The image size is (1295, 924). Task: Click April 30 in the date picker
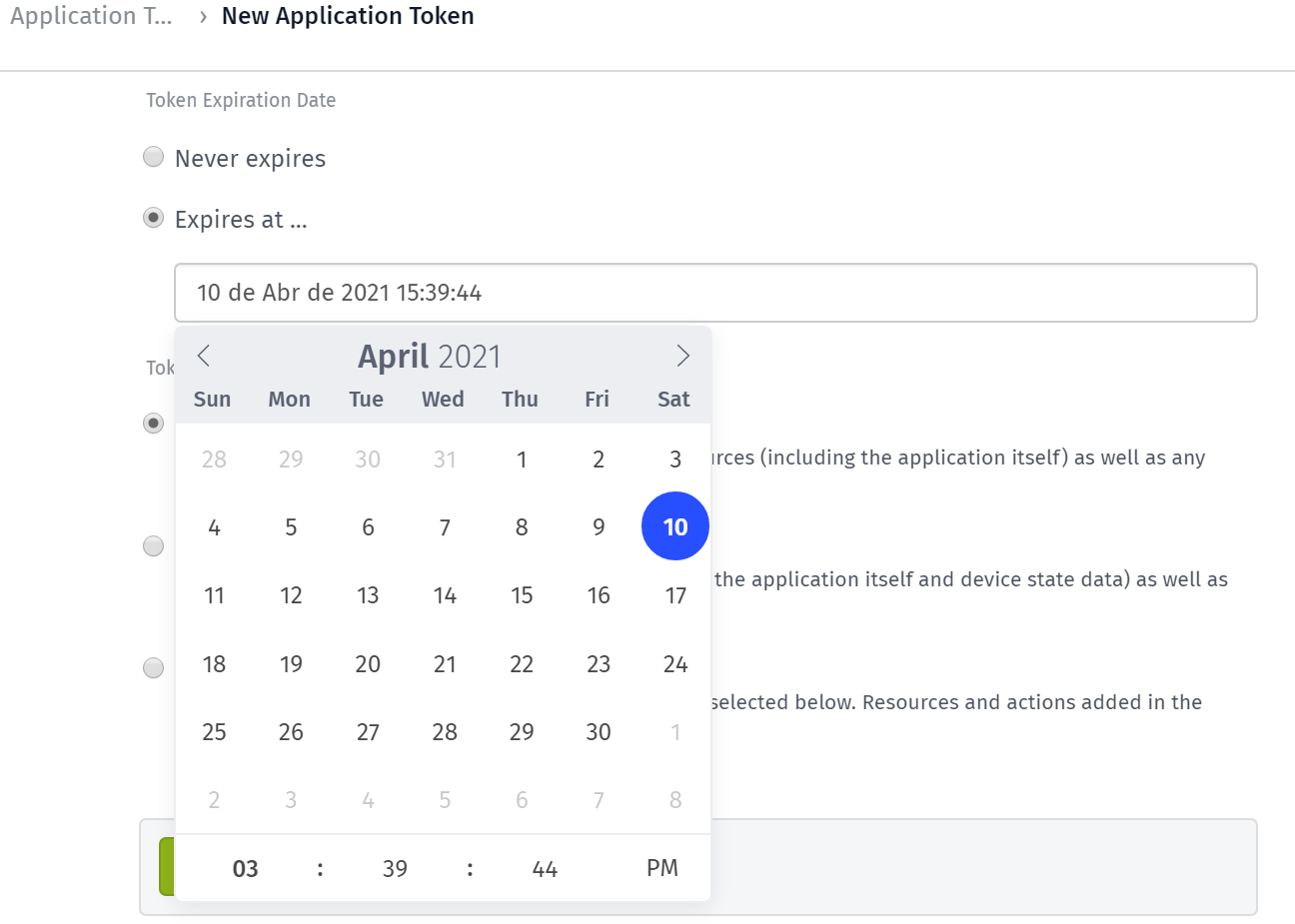599,732
